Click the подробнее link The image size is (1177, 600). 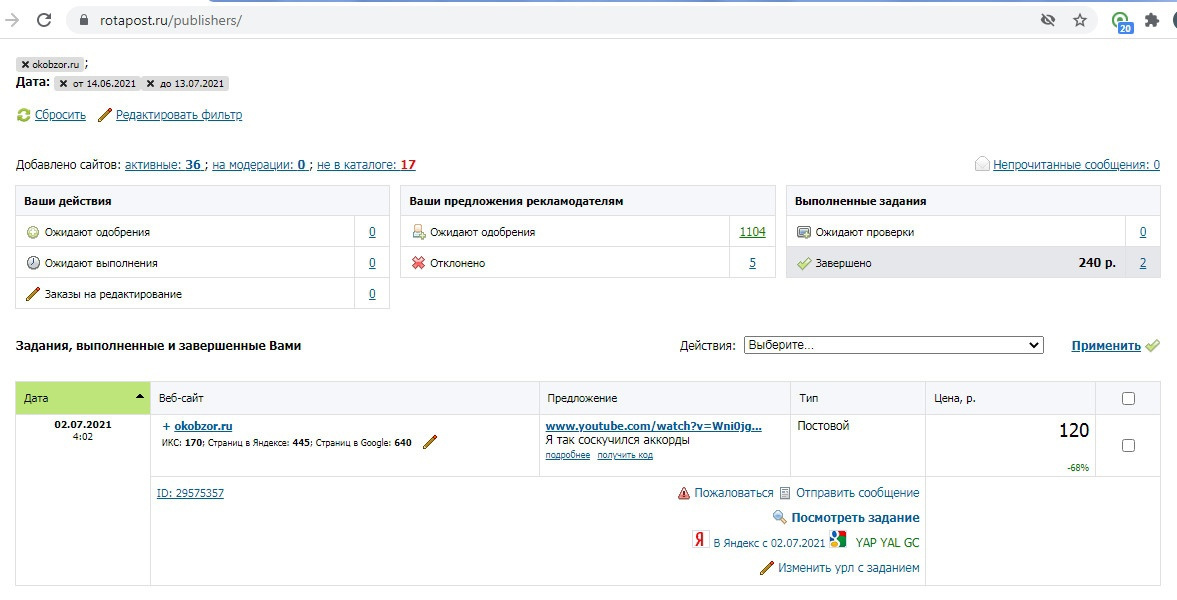coord(567,455)
